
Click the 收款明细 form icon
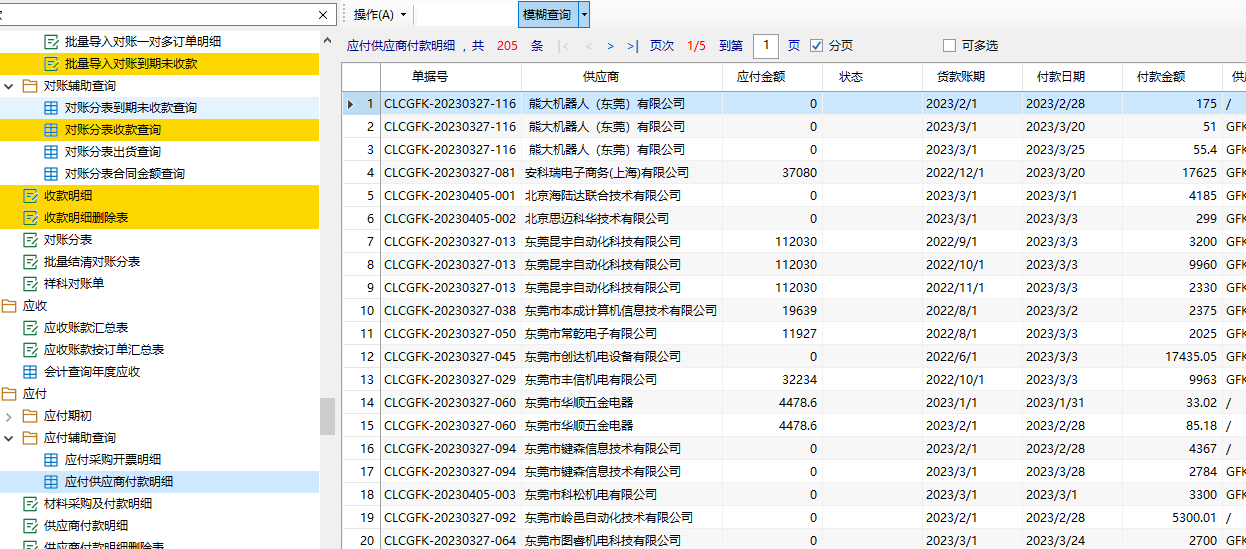point(30,195)
